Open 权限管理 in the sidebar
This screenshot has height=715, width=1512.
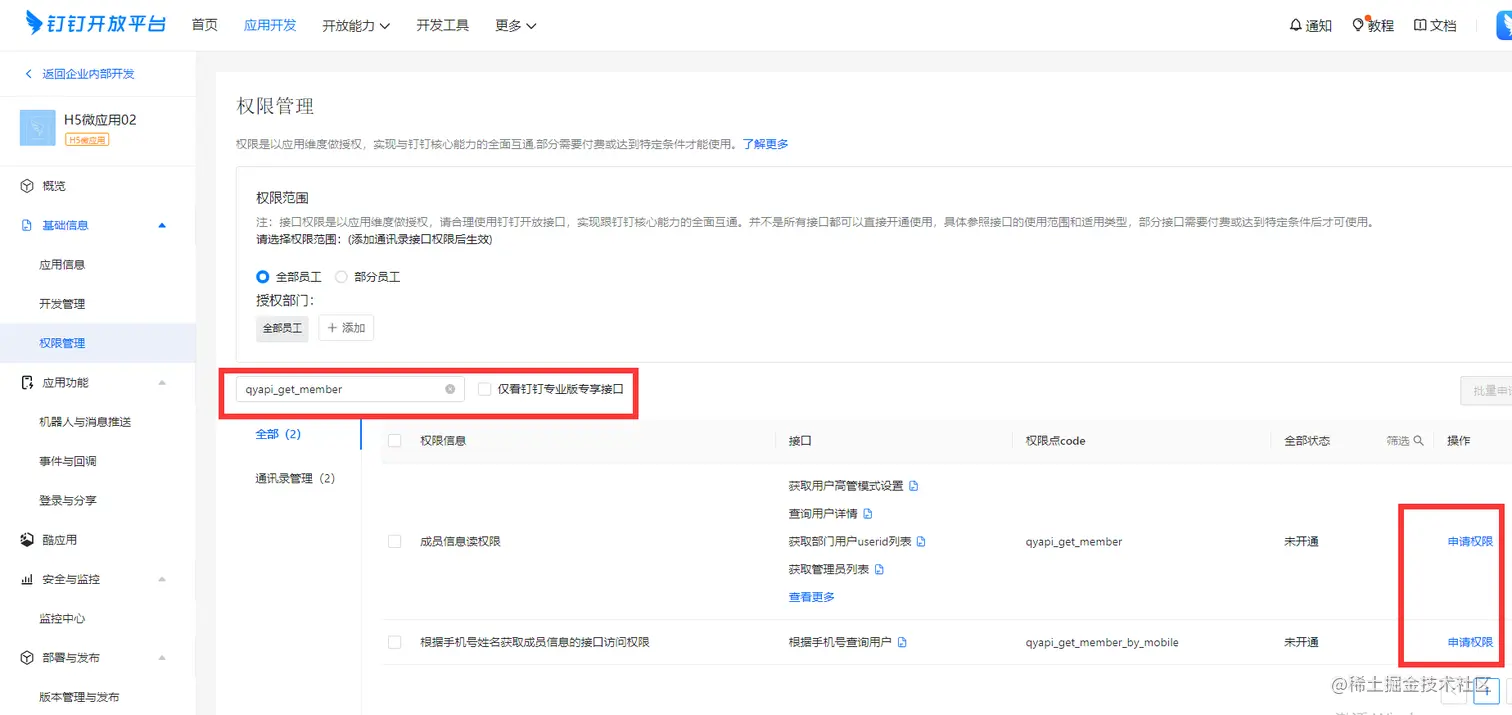[62, 343]
